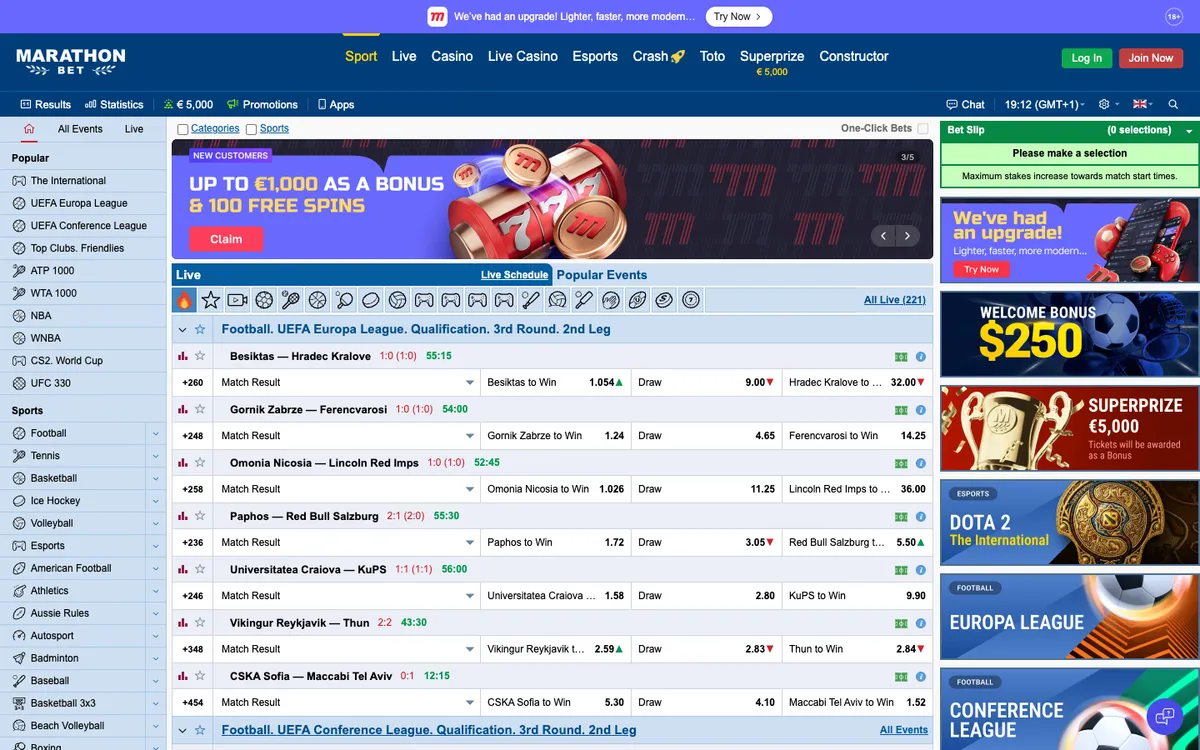Open info icon for Omonia Nicosia match
Image resolution: width=1200 pixels, height=750 pixels.
click(920, 463)
